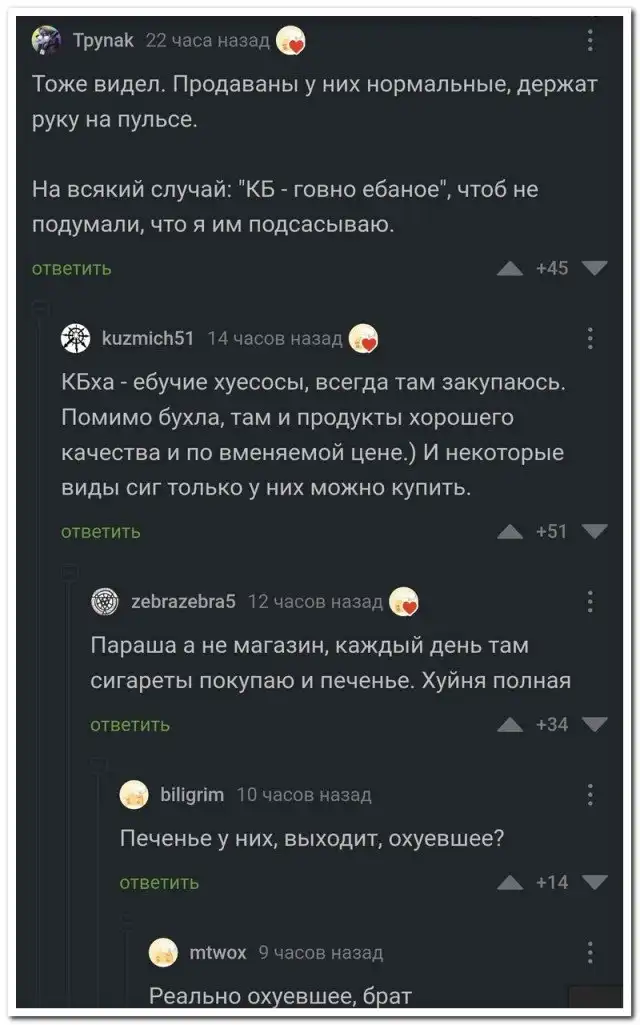Viewport: 640px width, 1025px height.
Task: Downvote kuzmich51's comment with +51 rating
Action: point(594,531)
